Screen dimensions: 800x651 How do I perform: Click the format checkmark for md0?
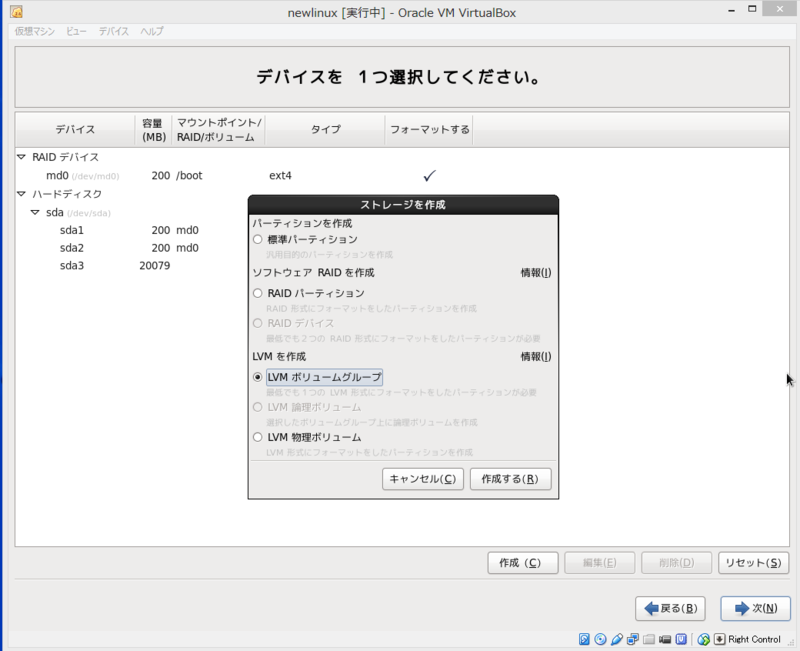click(430, 176)
